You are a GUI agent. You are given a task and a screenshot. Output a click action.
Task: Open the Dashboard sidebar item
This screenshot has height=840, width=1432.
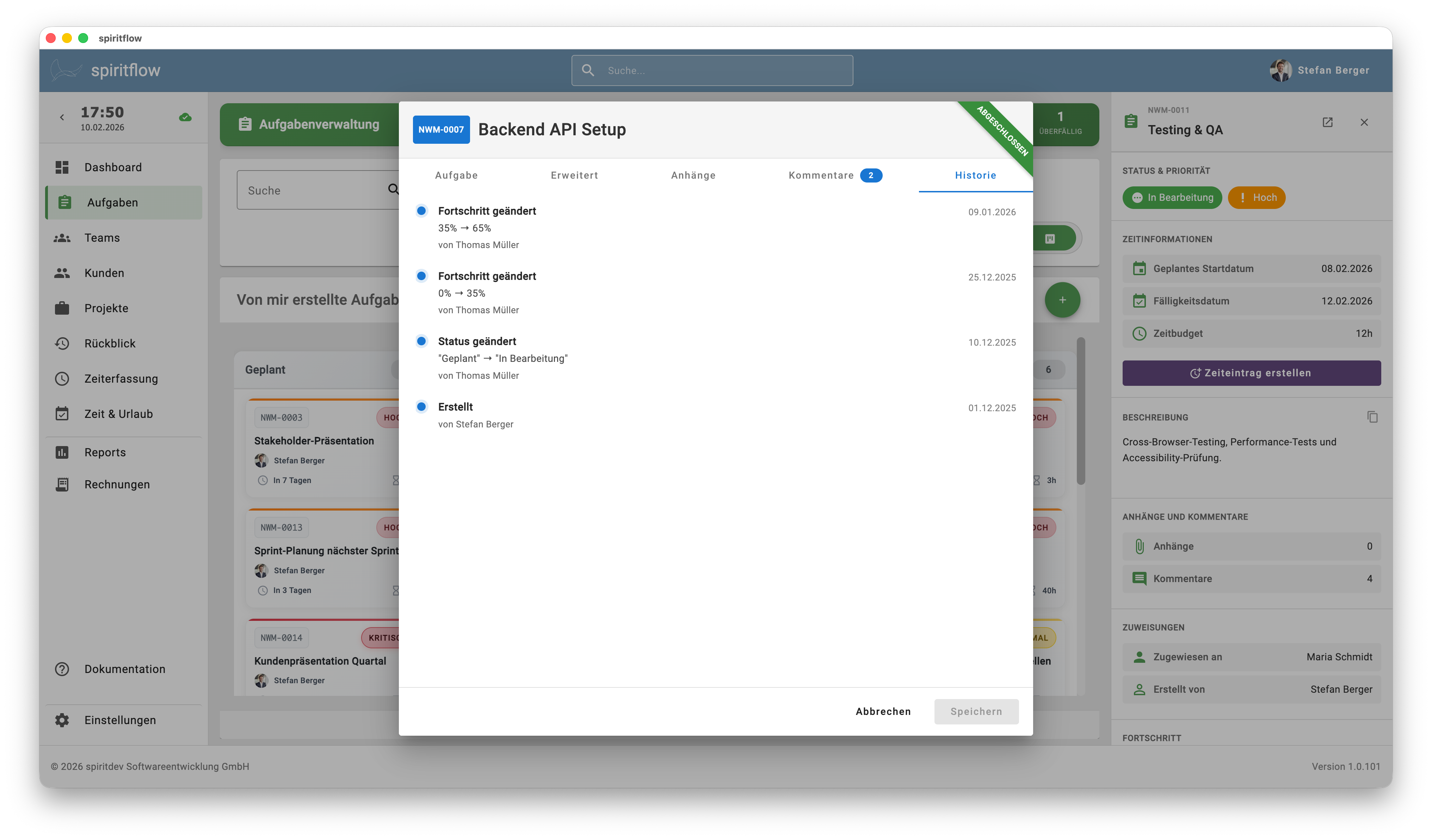tap(112, 167)
